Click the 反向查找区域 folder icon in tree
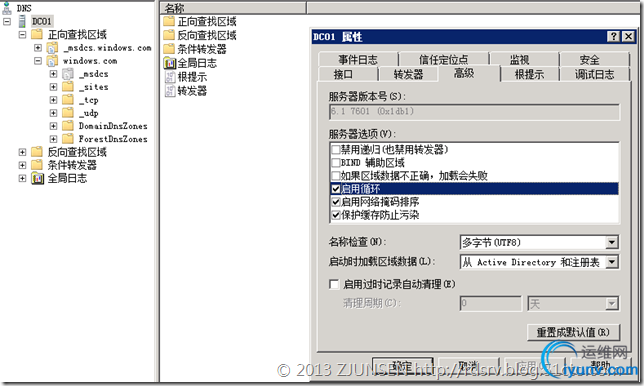 (x=37, y=152)
